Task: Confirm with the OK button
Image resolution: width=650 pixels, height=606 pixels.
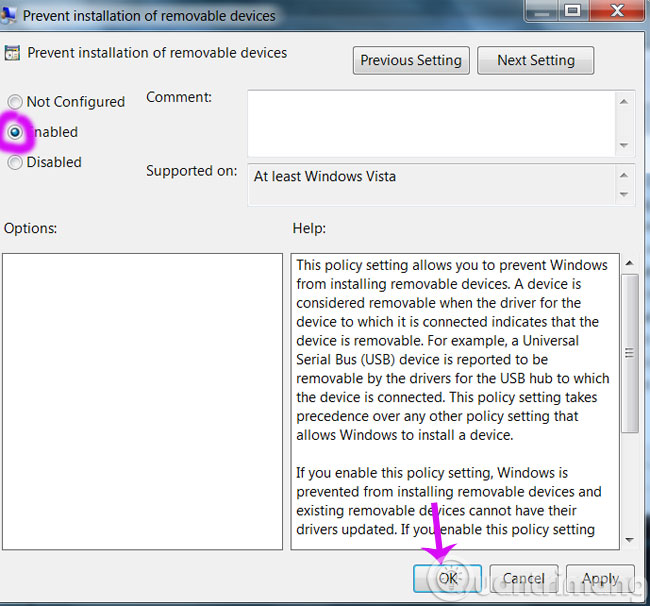Action: (x=447, y=578)
